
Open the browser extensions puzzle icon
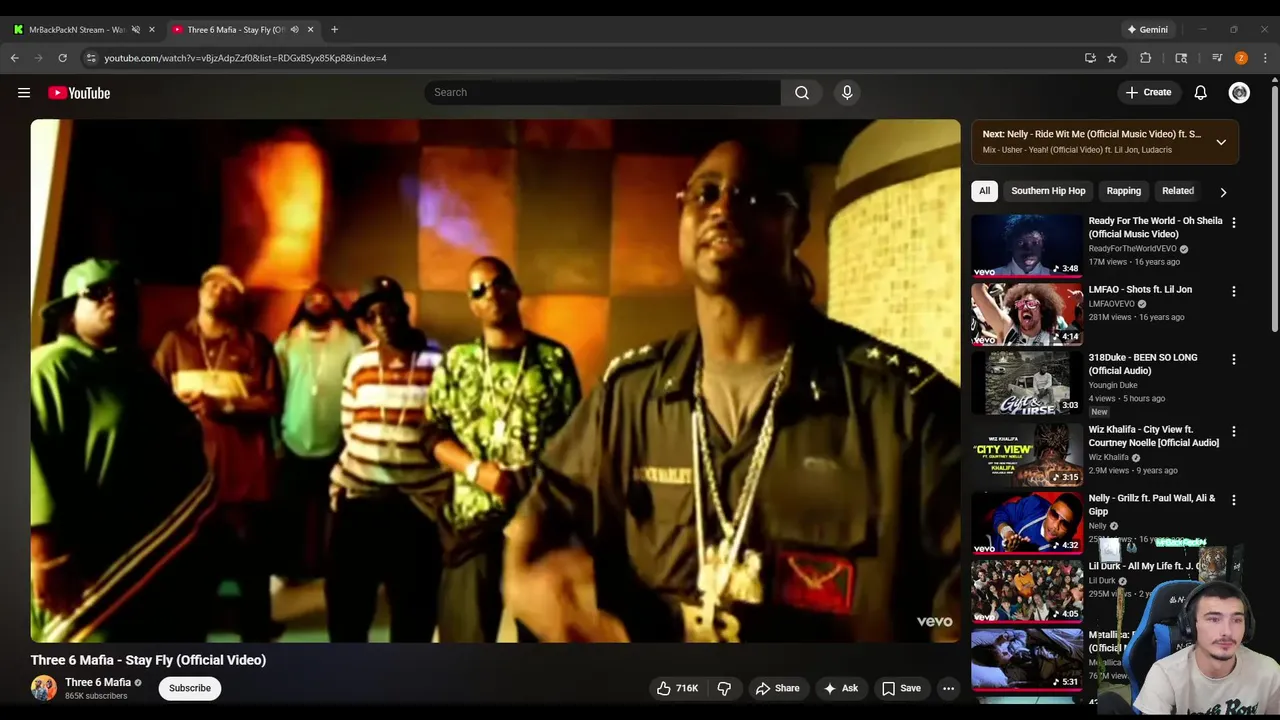1146,58
